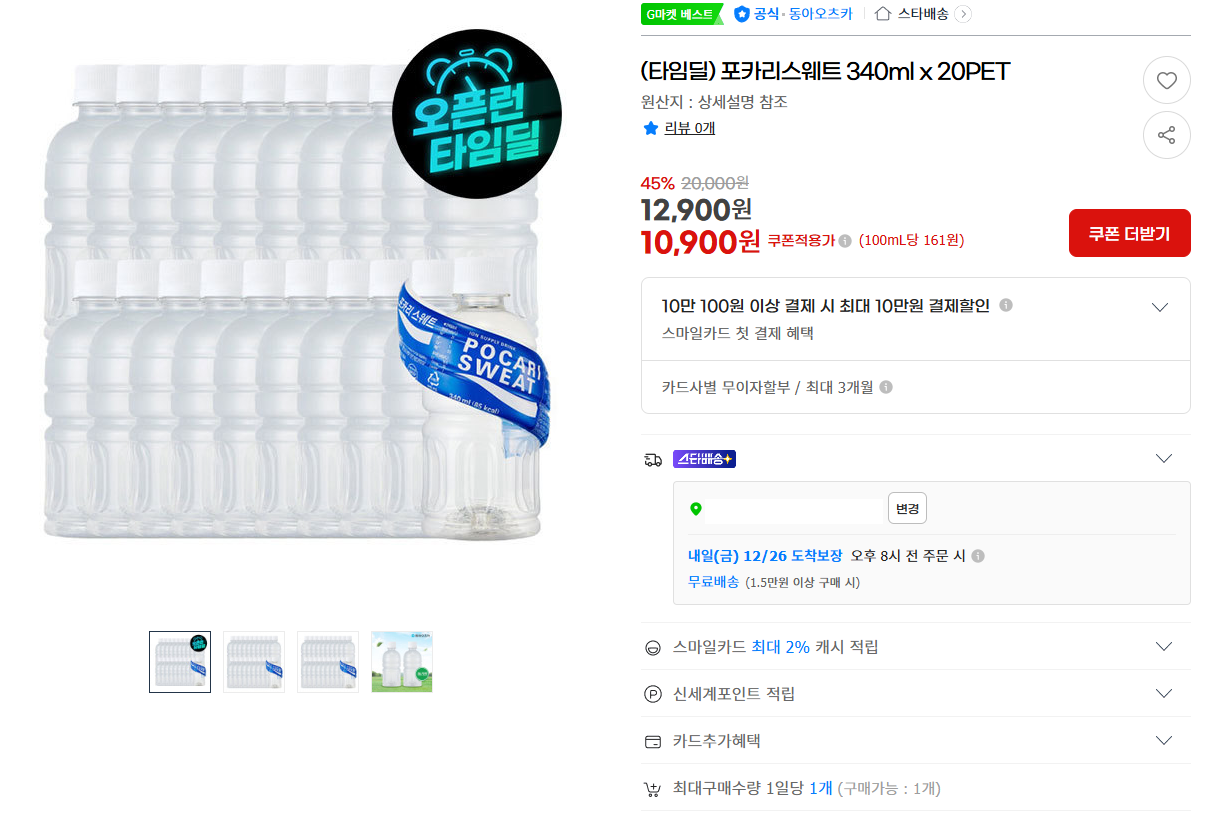Open the share options icon
Image resolution: width=1217 pixels, height=814 pixels.
tap(1166, 135)
